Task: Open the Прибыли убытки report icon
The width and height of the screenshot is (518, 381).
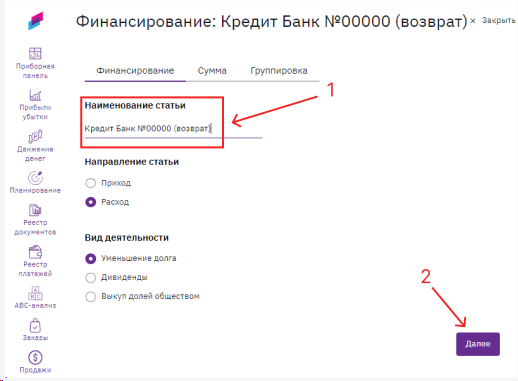Action: point(35,95)
